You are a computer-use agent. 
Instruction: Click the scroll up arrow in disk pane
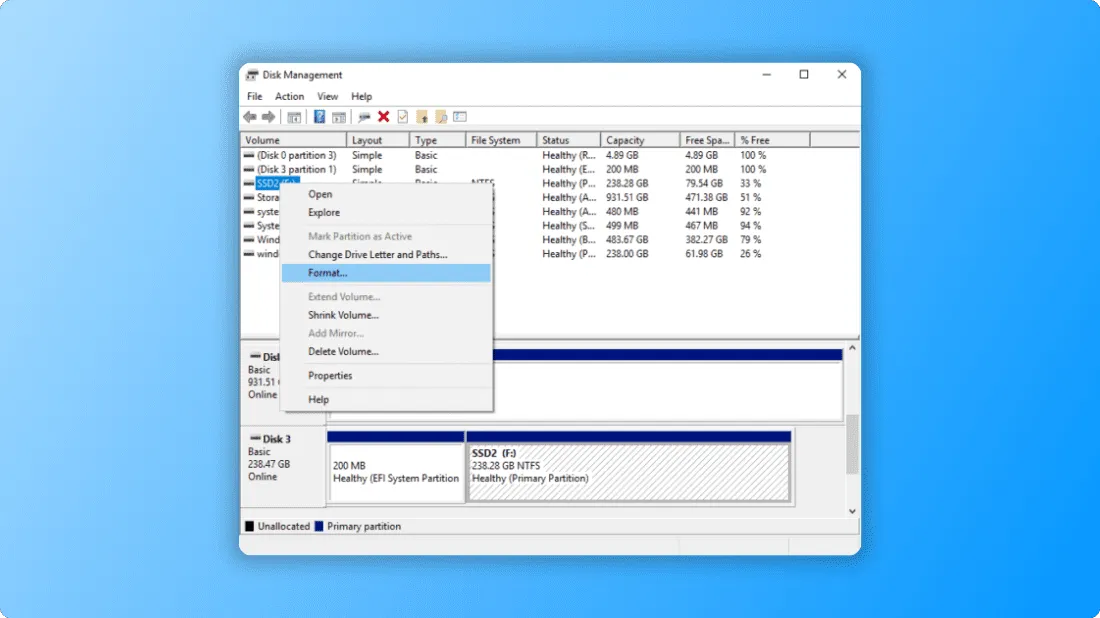[852, 348]
